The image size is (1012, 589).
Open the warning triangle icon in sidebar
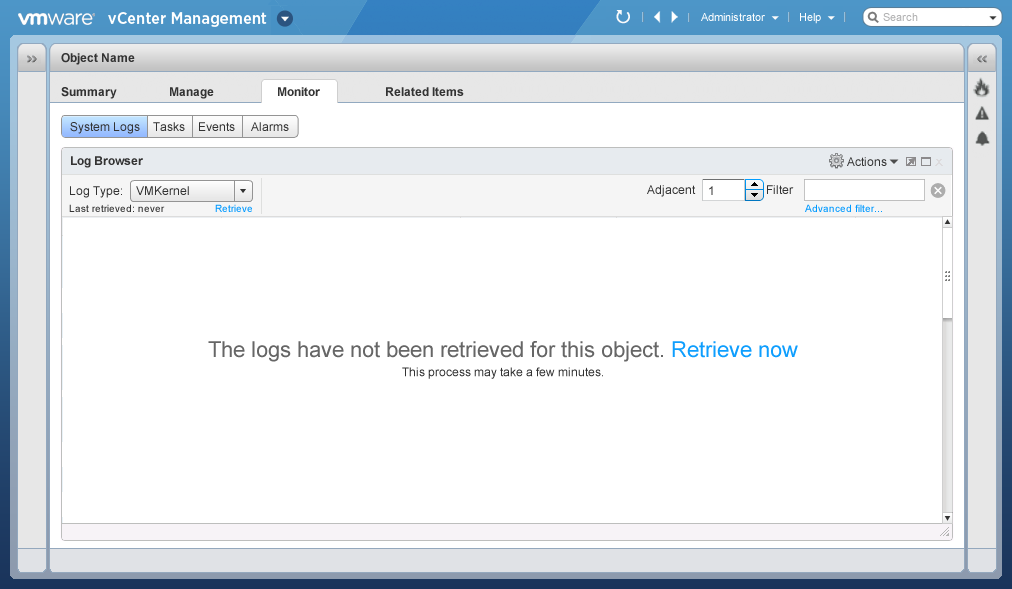982,113
